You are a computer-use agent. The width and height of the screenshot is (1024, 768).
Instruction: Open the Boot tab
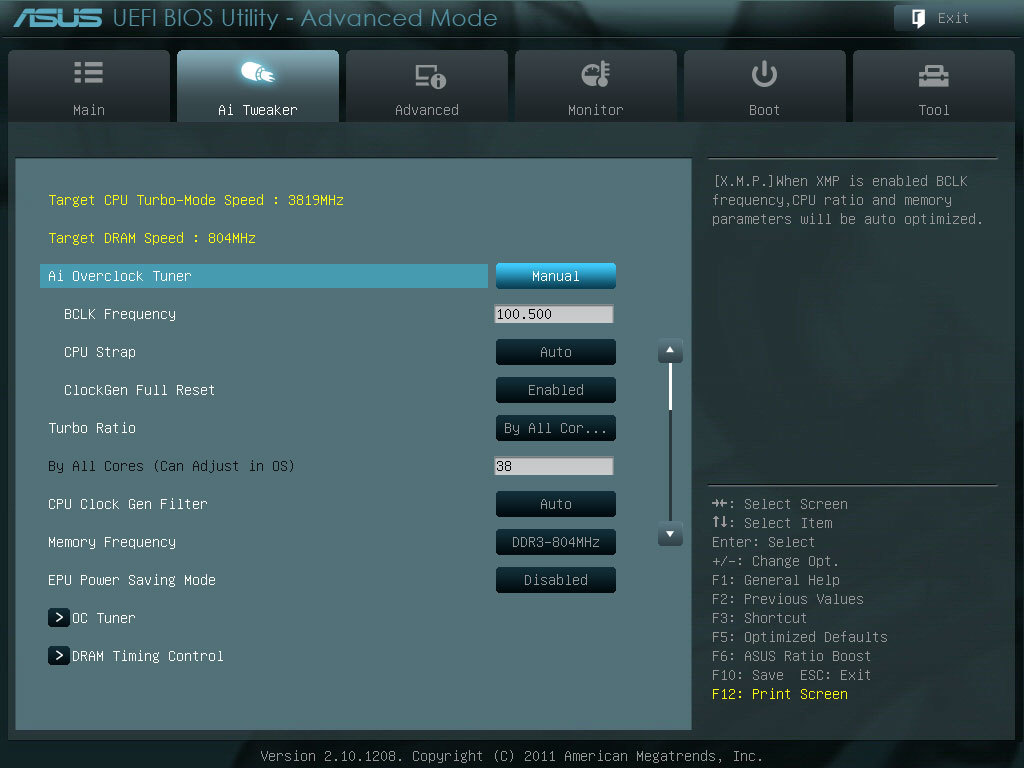click(765, 86)
